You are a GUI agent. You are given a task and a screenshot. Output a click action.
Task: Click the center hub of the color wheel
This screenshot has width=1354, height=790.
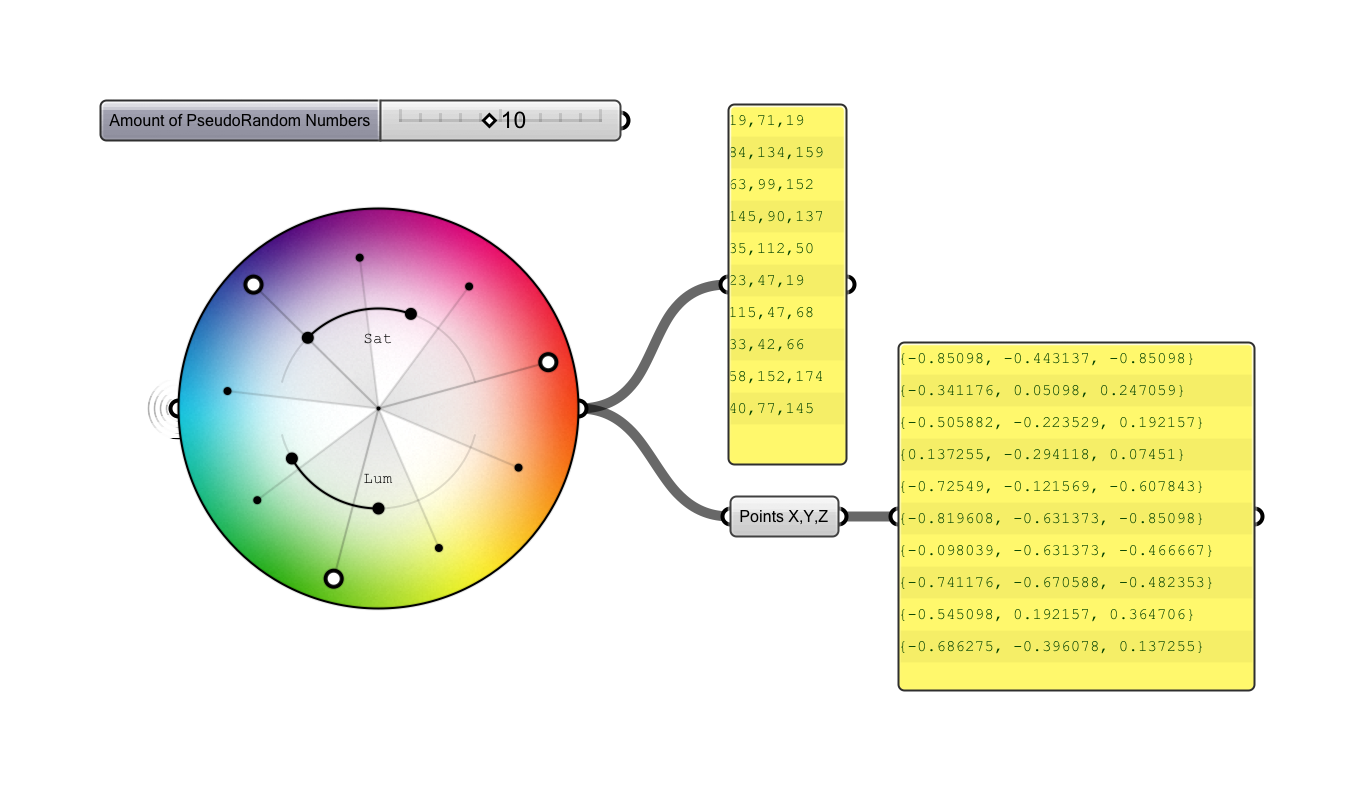tap(378, 407)
